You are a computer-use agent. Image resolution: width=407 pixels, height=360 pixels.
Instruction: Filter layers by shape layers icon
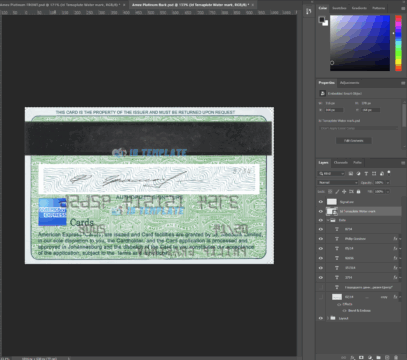374,174
